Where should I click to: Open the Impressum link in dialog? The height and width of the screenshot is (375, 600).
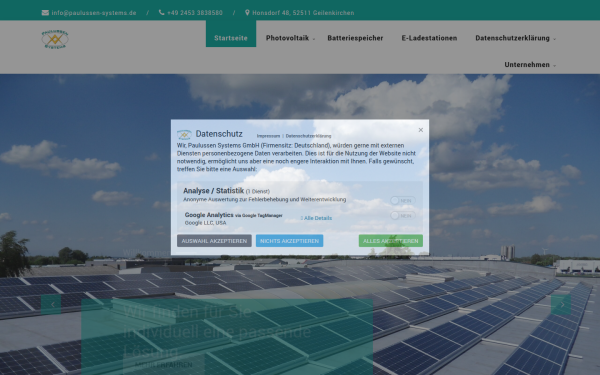click(268, 136)
